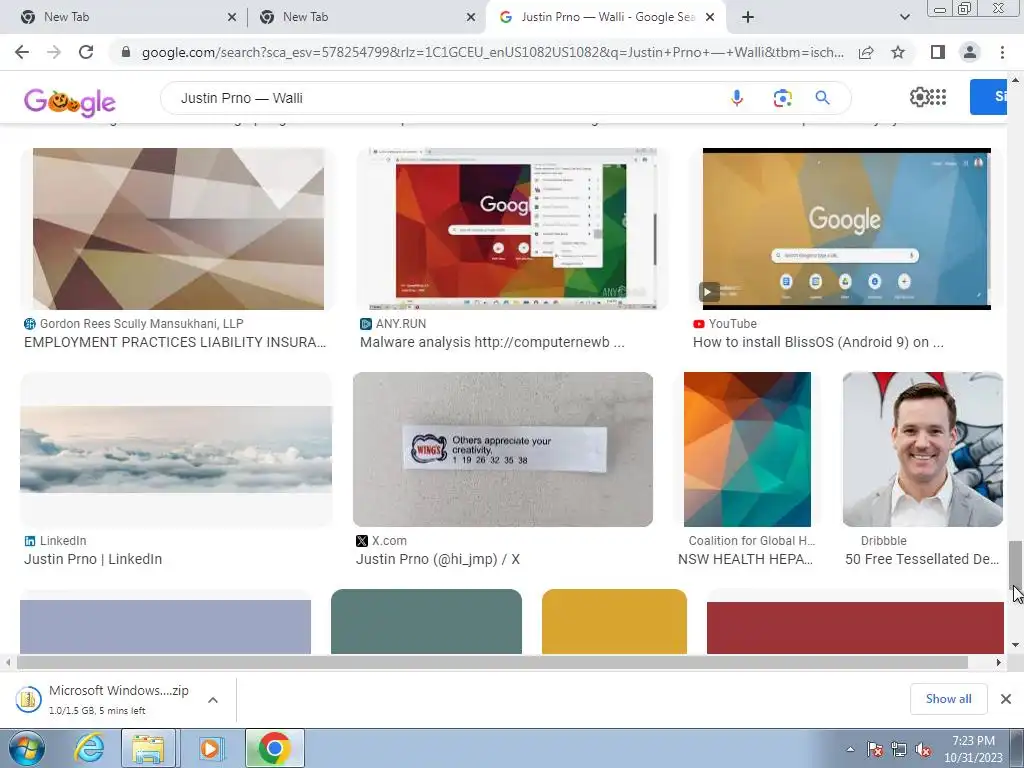1024x768 pixels.
Task: Open the Windows Start menu
Action: (x=26, y=748)
